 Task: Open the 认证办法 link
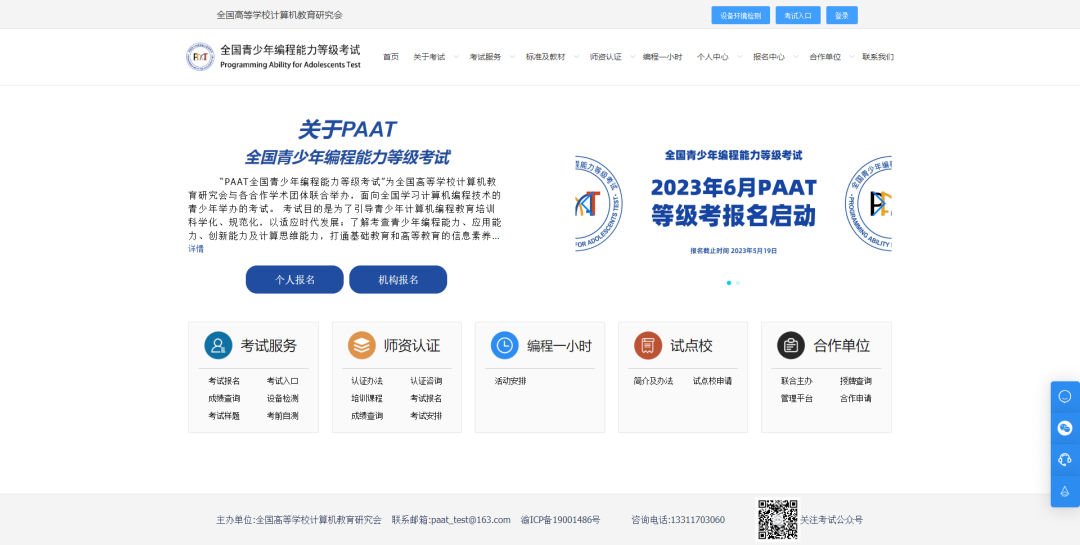[367, 380]
